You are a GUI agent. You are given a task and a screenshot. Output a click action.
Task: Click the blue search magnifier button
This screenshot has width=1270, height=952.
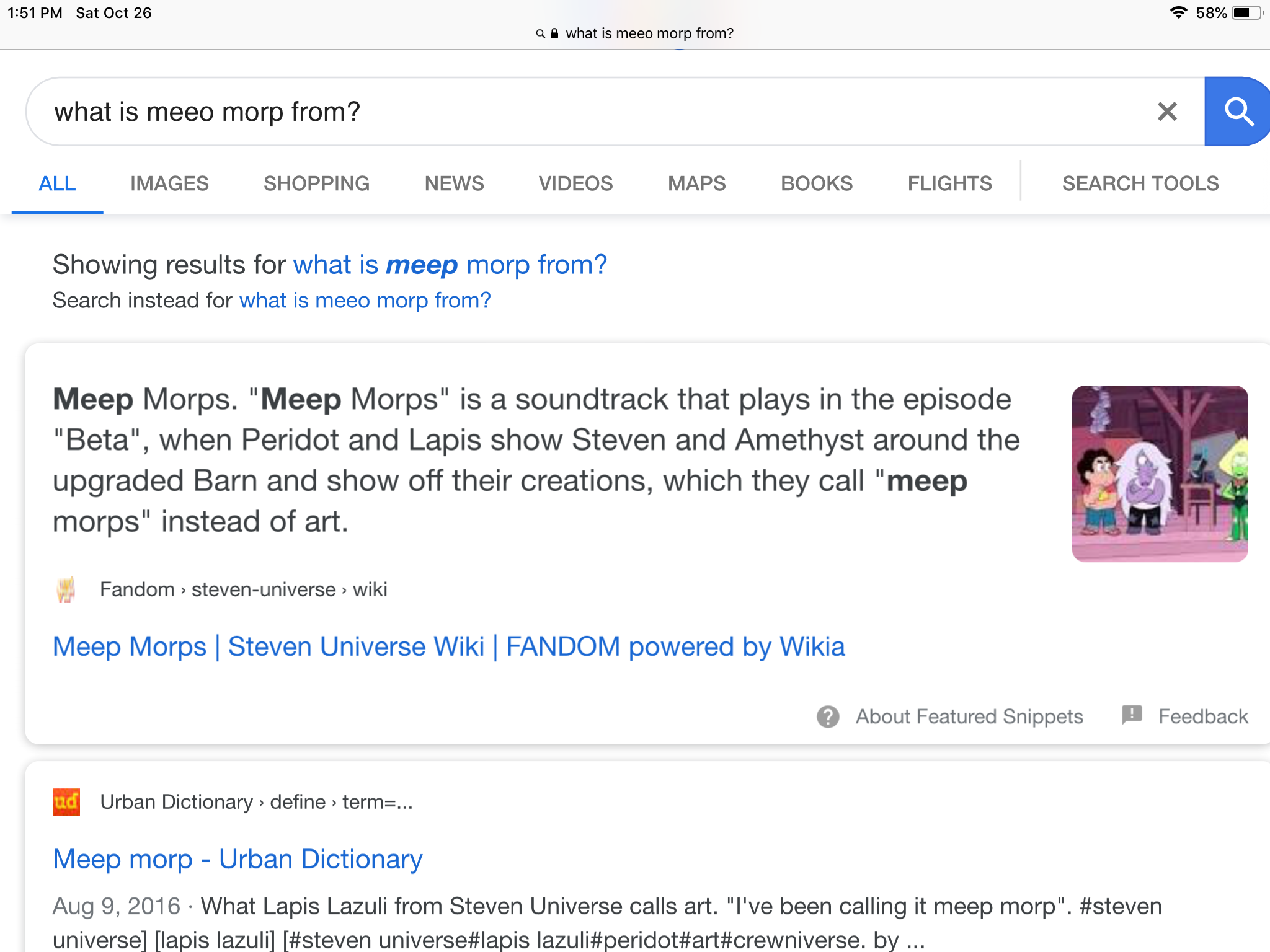[1237, 112]
